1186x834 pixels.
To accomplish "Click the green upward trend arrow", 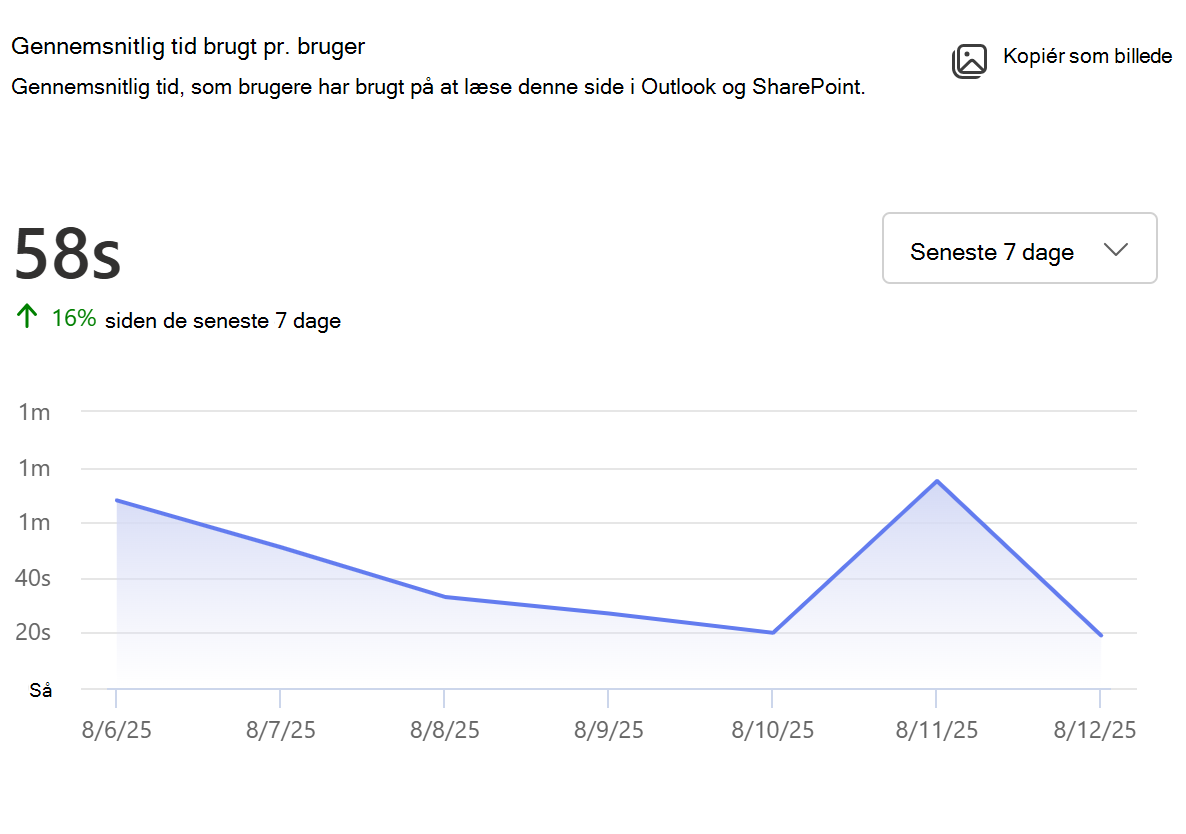I will (26, 316).
